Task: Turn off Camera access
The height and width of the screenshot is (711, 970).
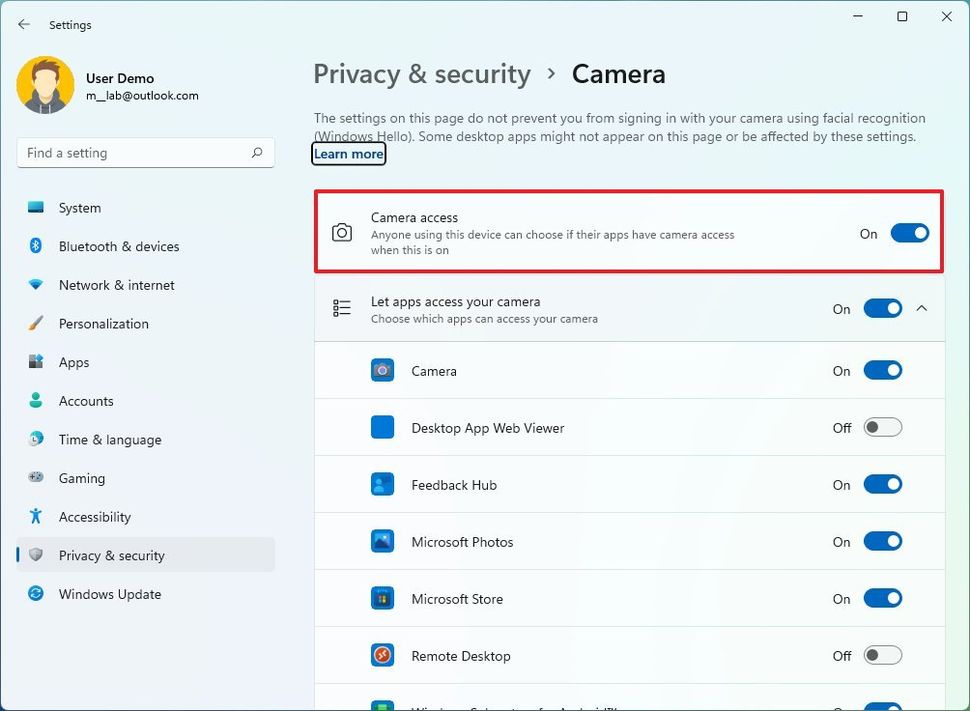Action: [x=909, y=232]
